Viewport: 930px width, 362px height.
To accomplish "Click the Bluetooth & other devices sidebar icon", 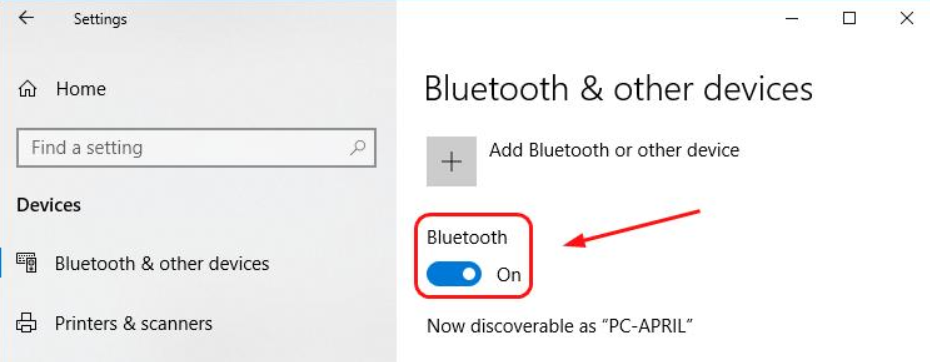I will 27,263.
